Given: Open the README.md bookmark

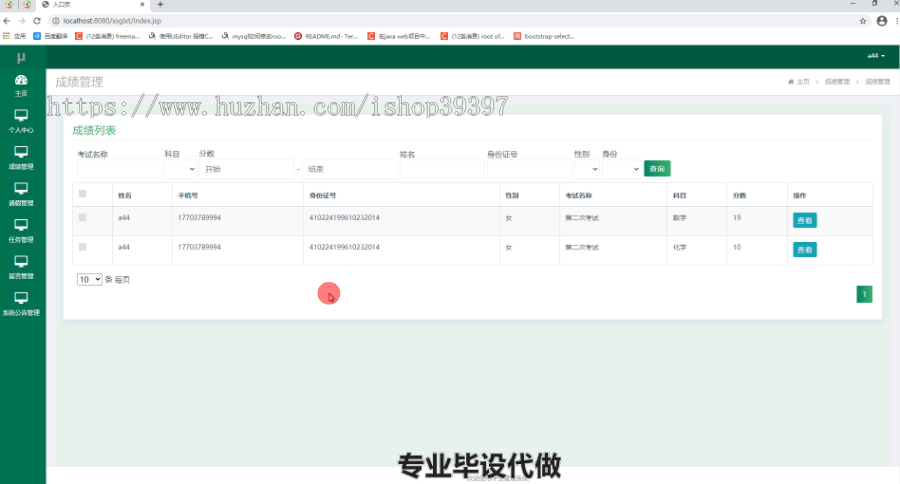Looking at the screenshot, I should pos(327,36).
